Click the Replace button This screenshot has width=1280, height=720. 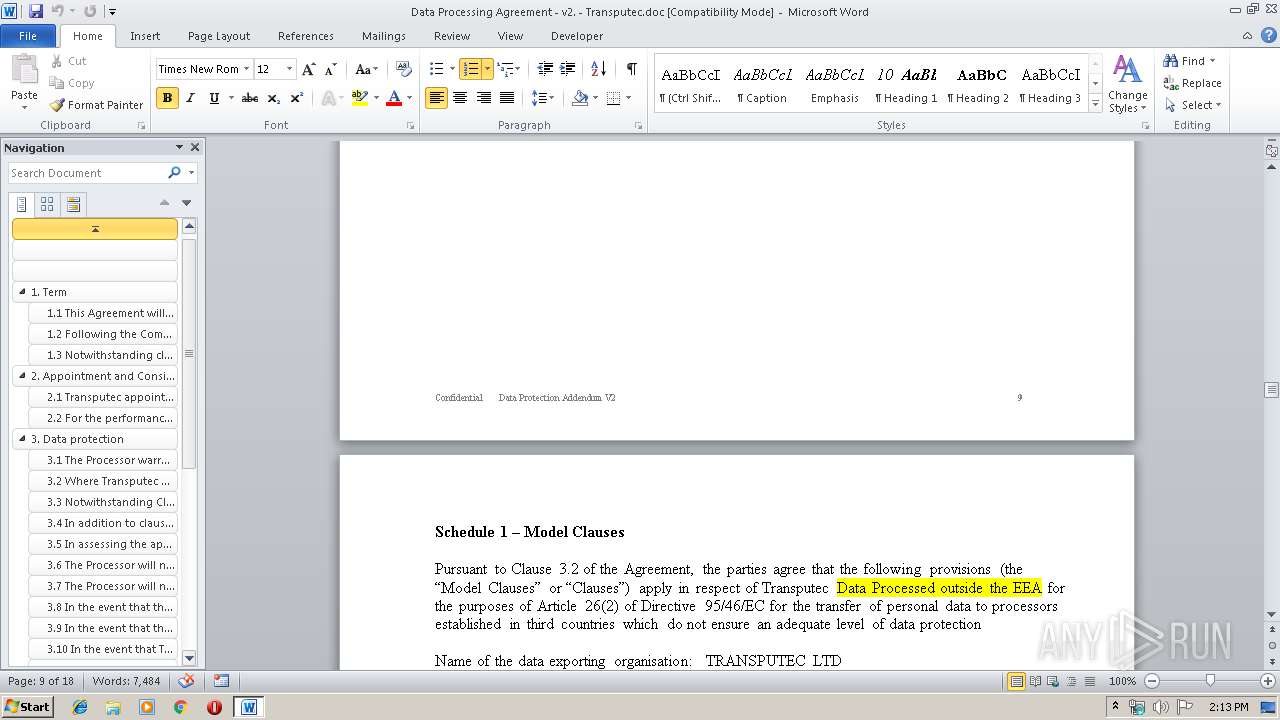pos(1192,83)
